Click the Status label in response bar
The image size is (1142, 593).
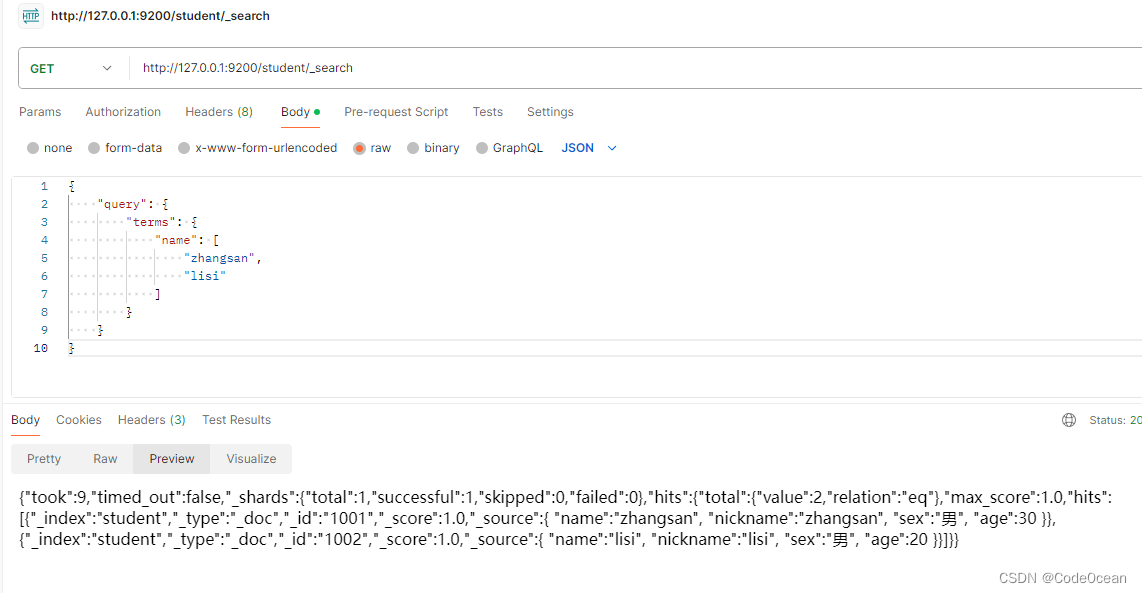click(x=1107, y=420)
